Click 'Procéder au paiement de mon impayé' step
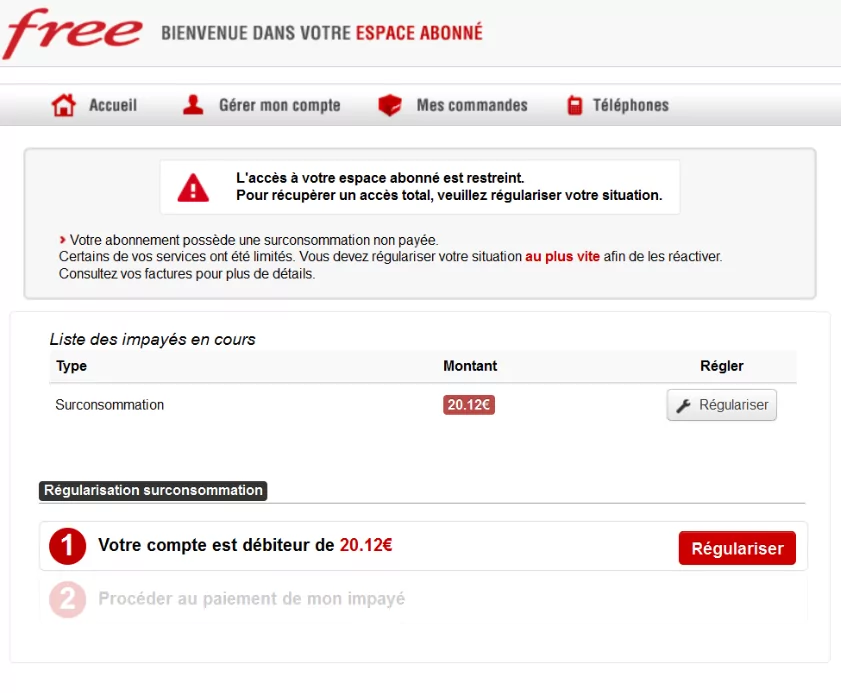841x693 pixels. pos(252,599)
